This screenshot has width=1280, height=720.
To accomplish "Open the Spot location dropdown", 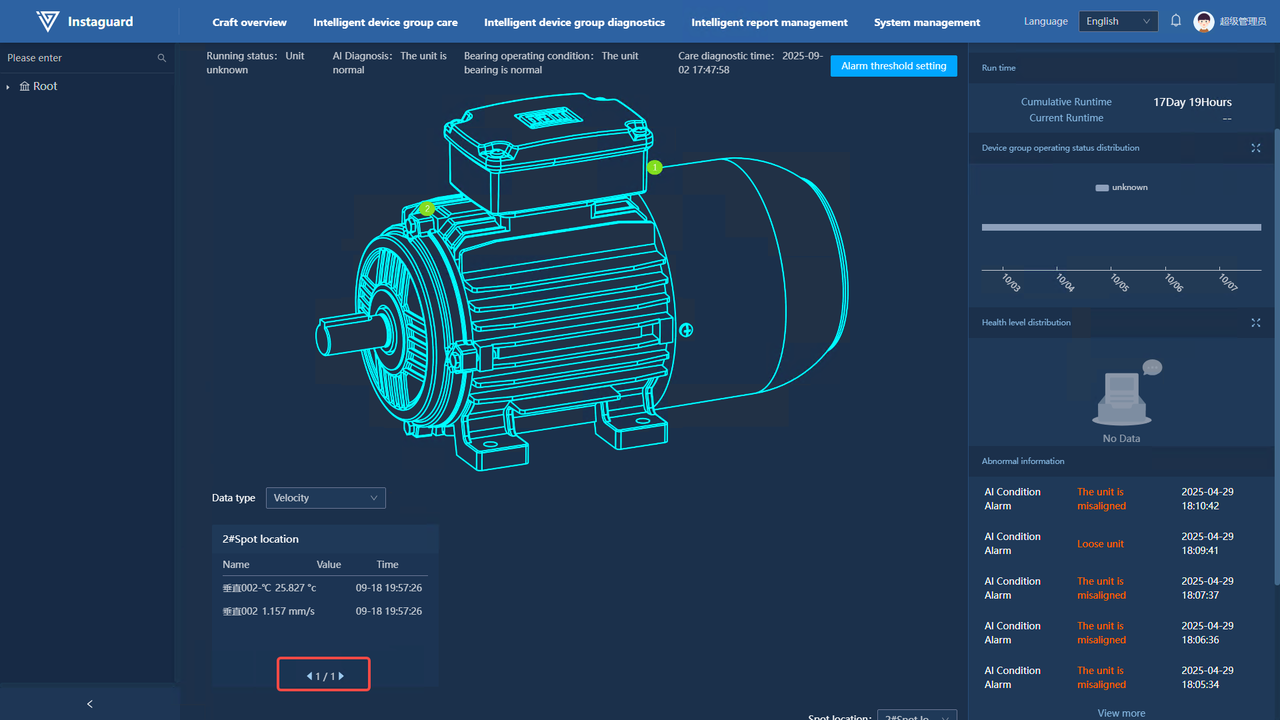I will coord(916,716).
